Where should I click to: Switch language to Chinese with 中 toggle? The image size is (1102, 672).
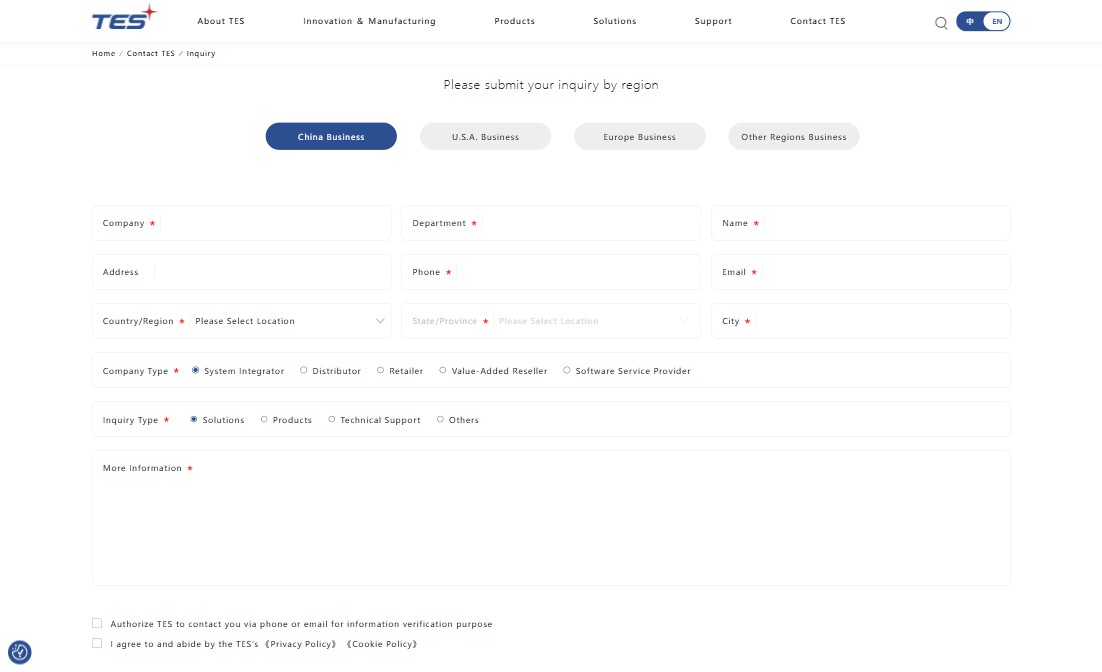970,21
